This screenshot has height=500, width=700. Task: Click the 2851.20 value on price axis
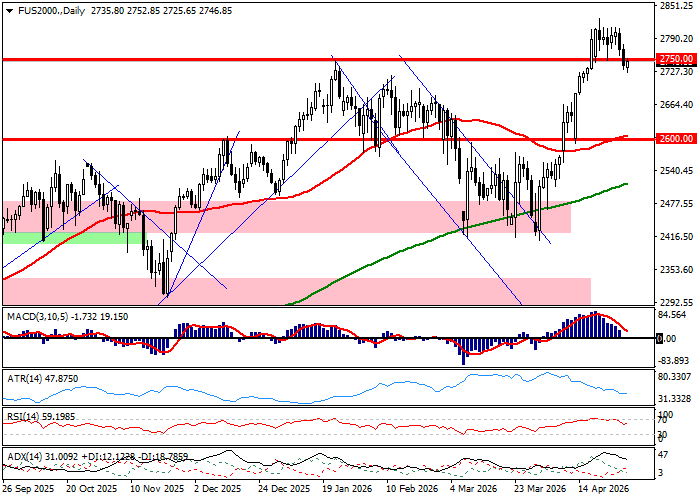677,6
